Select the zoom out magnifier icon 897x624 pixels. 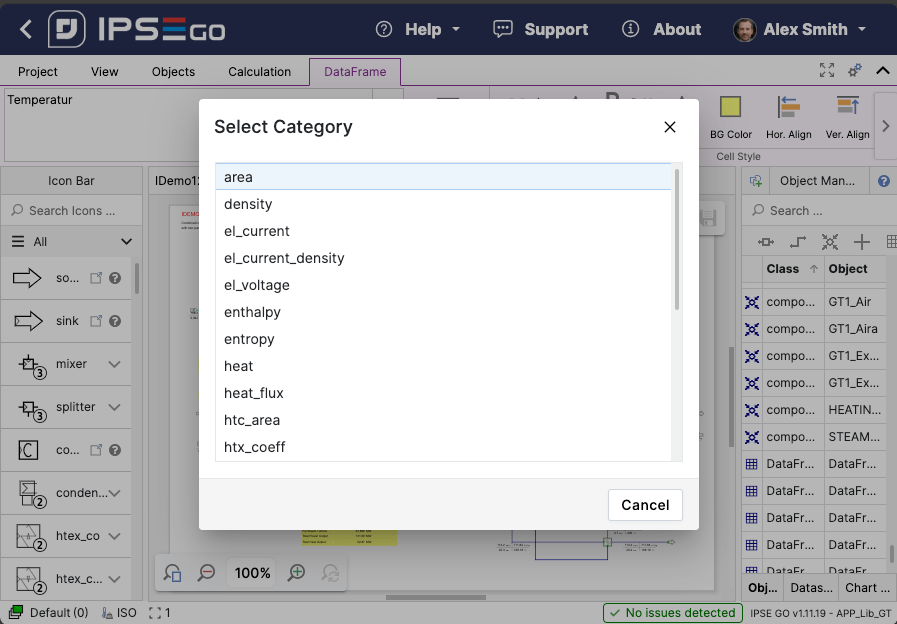[207, 572]
